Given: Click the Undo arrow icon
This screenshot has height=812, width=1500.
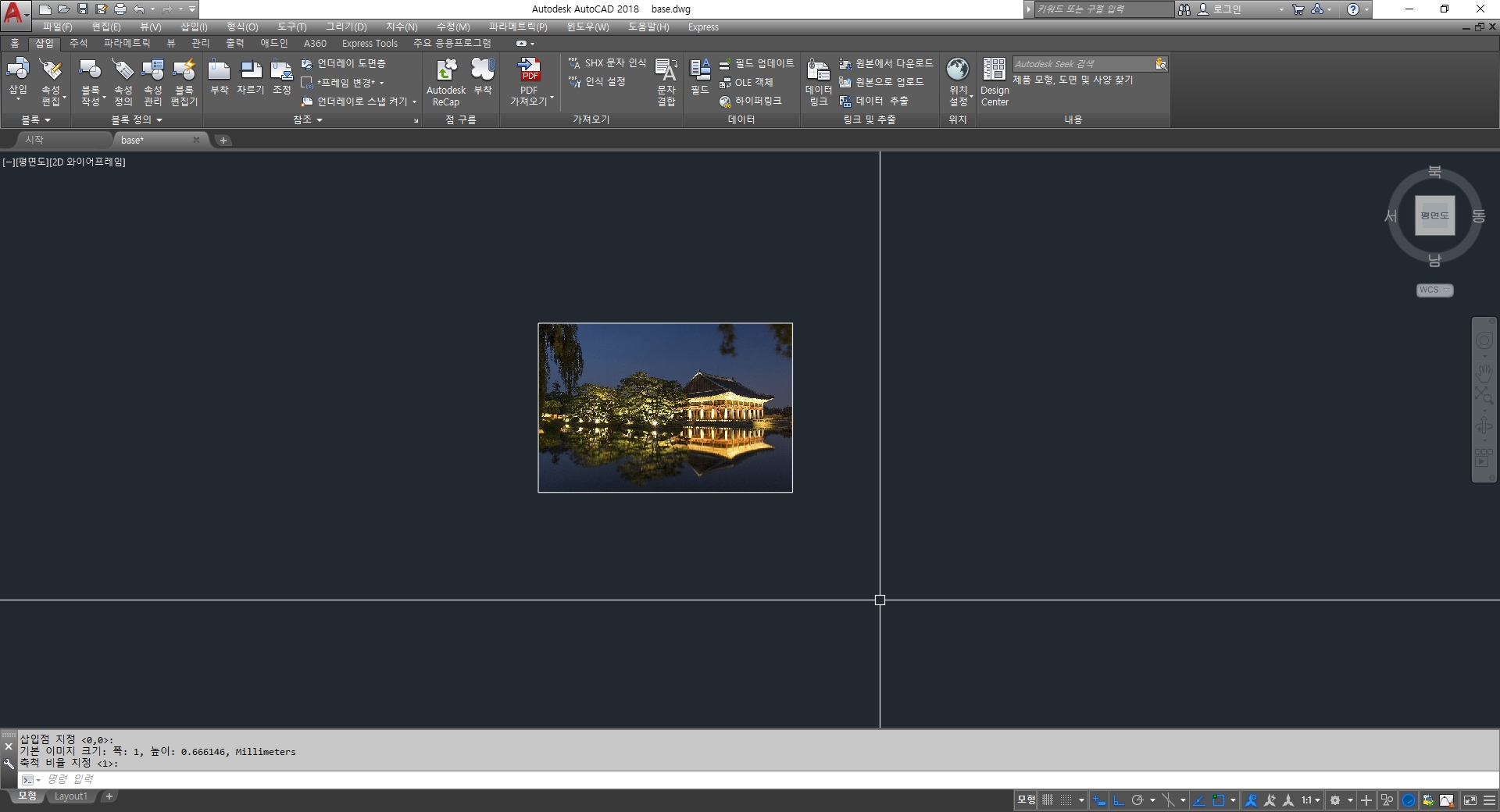Looking at the screenshot, I should point(139,9).
